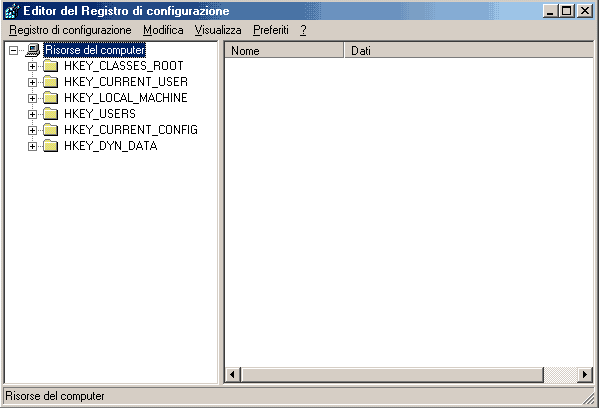Open the question mark help menu

click(303, 30)
